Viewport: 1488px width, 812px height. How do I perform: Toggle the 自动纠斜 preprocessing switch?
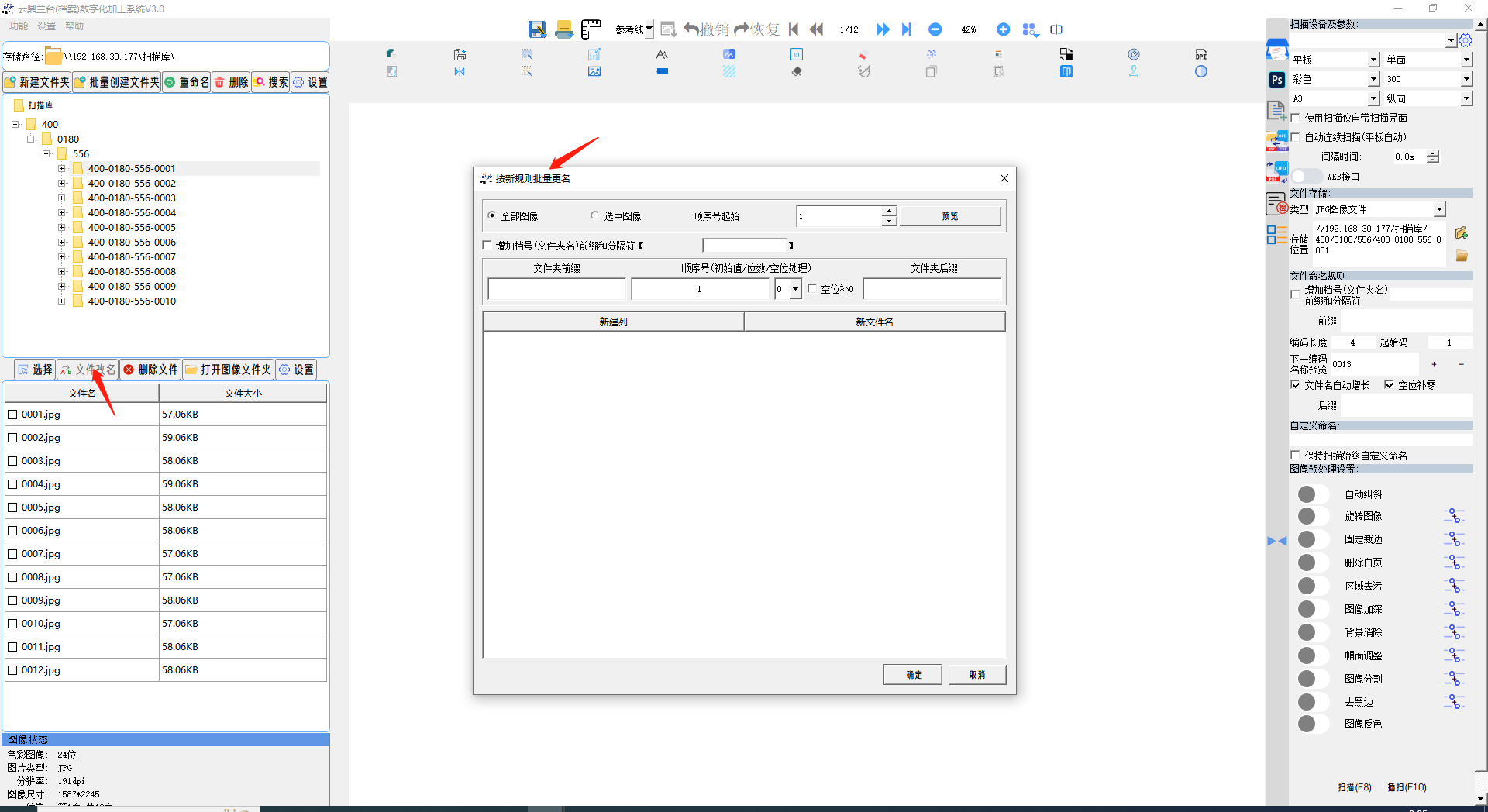pos(1312,494)
